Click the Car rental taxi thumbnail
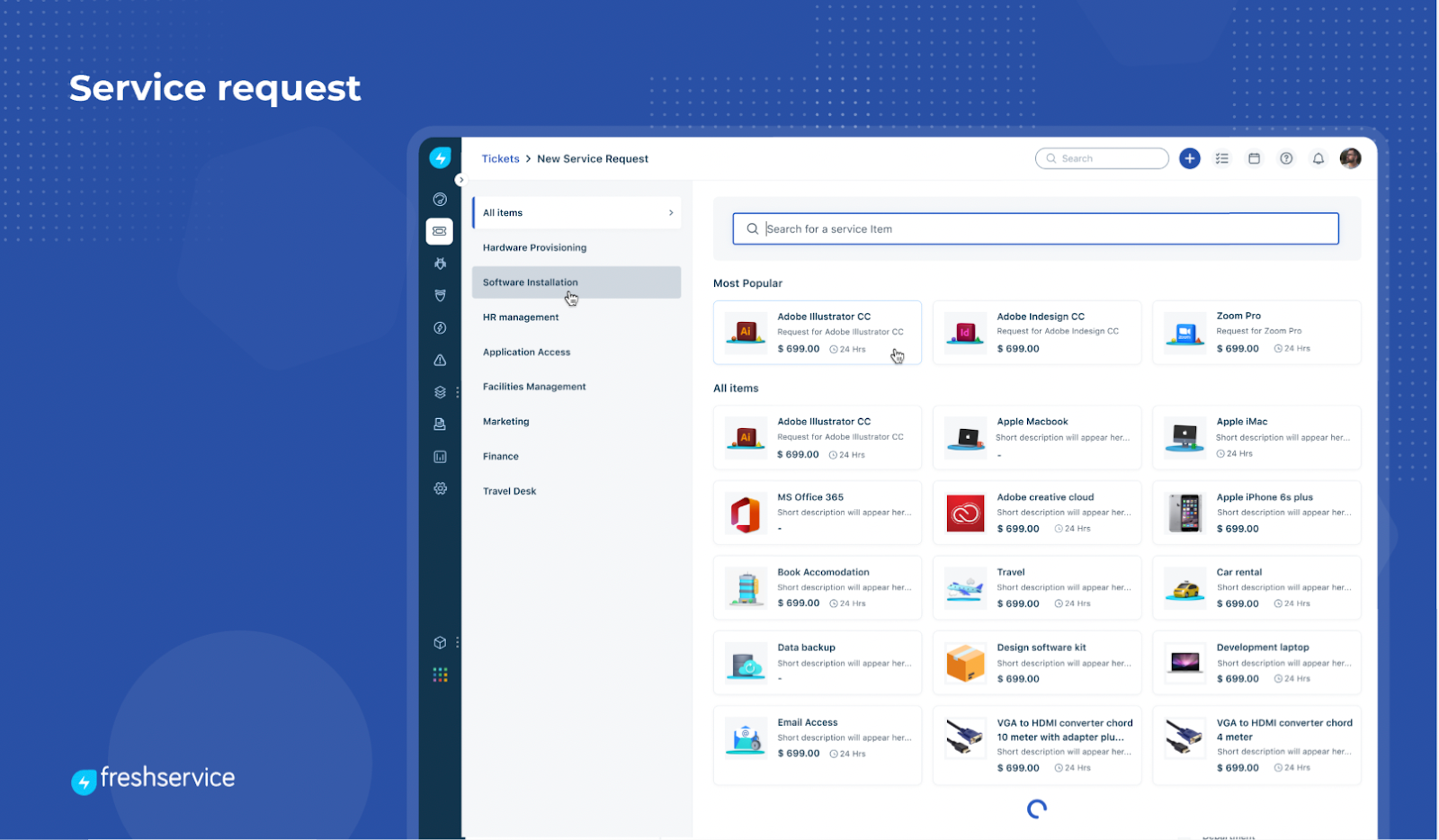The height and width of the screenshot is (840, 1439). [1184, 589]
